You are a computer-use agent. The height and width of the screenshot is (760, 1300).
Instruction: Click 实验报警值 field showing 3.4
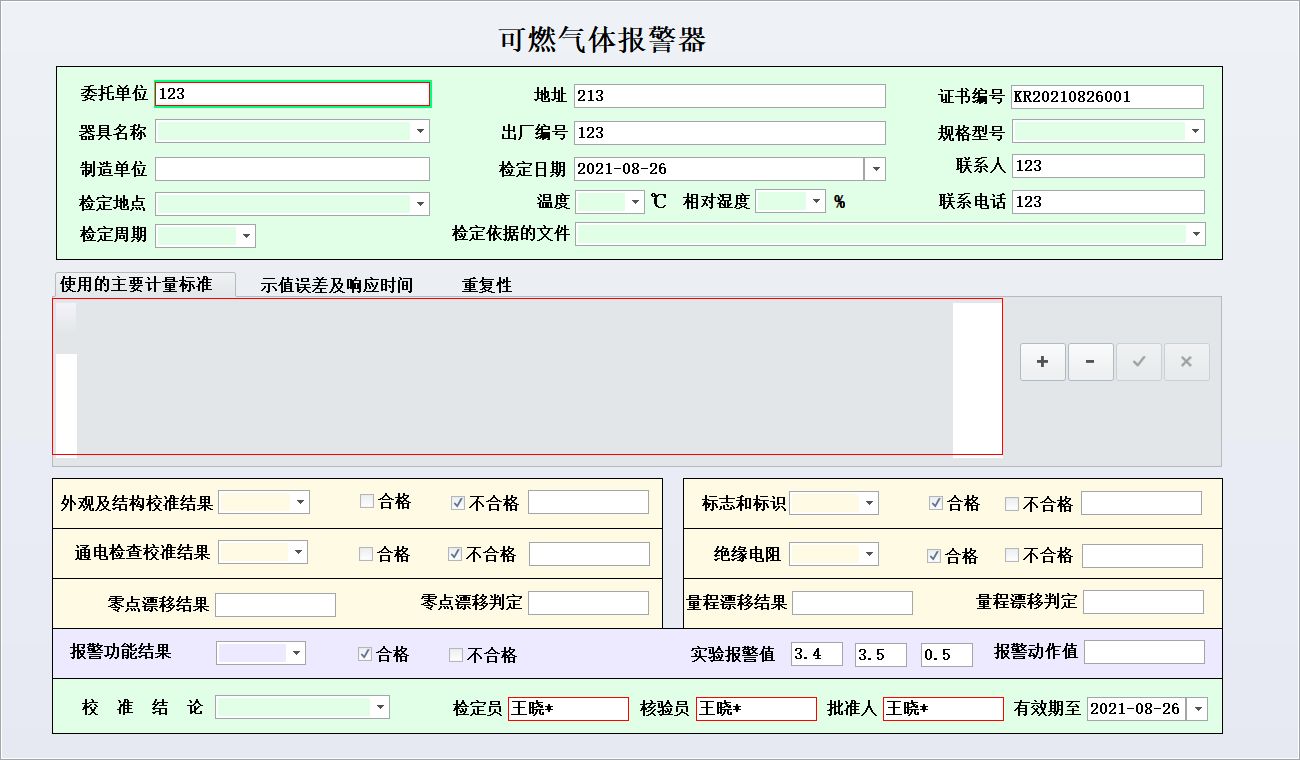(x=817, y=655)
